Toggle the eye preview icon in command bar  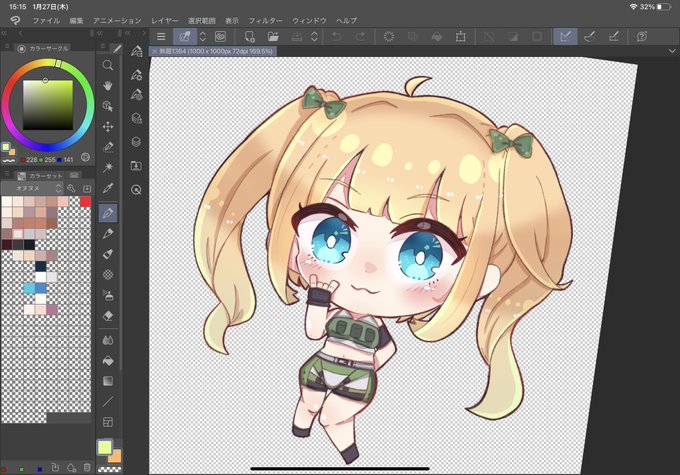coord(221,36)
